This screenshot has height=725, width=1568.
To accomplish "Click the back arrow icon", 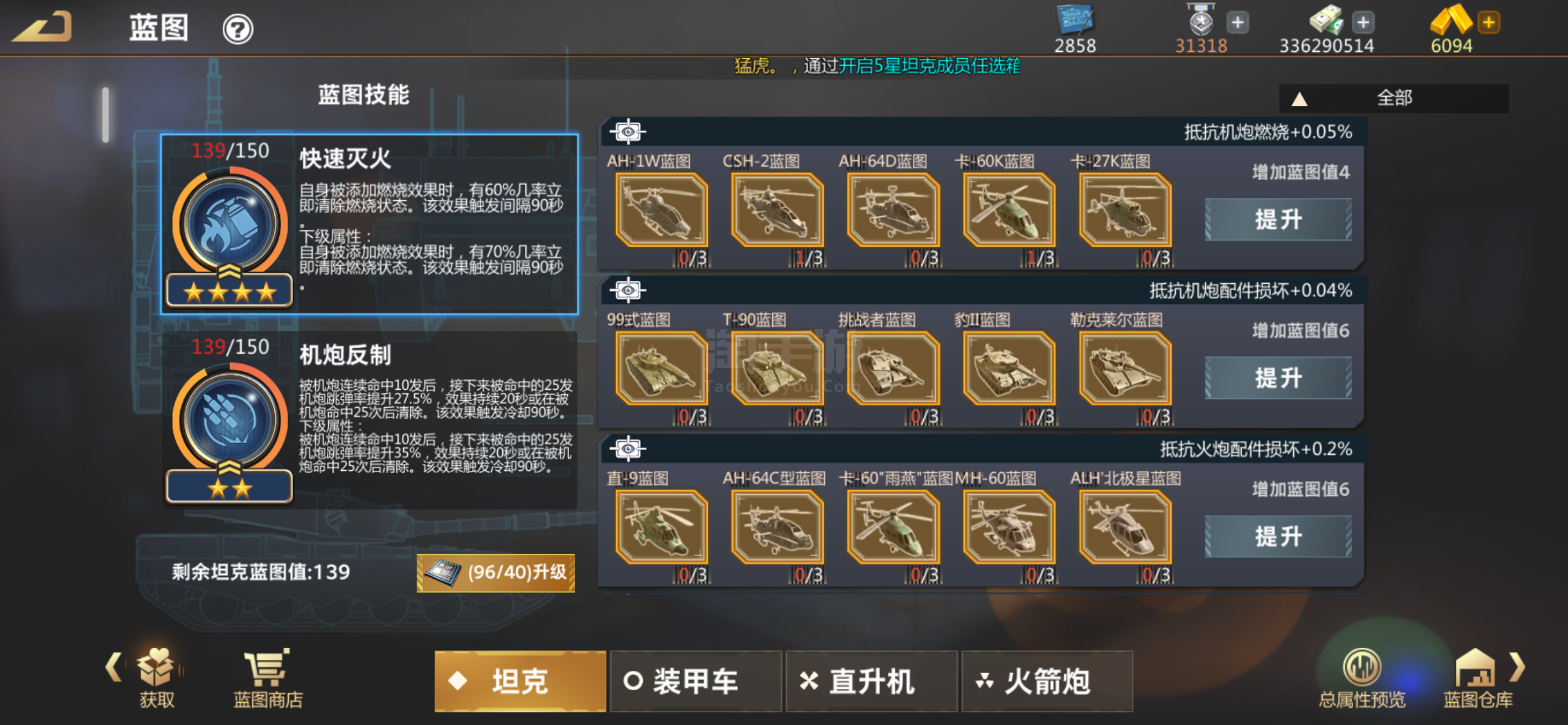I will (42, 27).
